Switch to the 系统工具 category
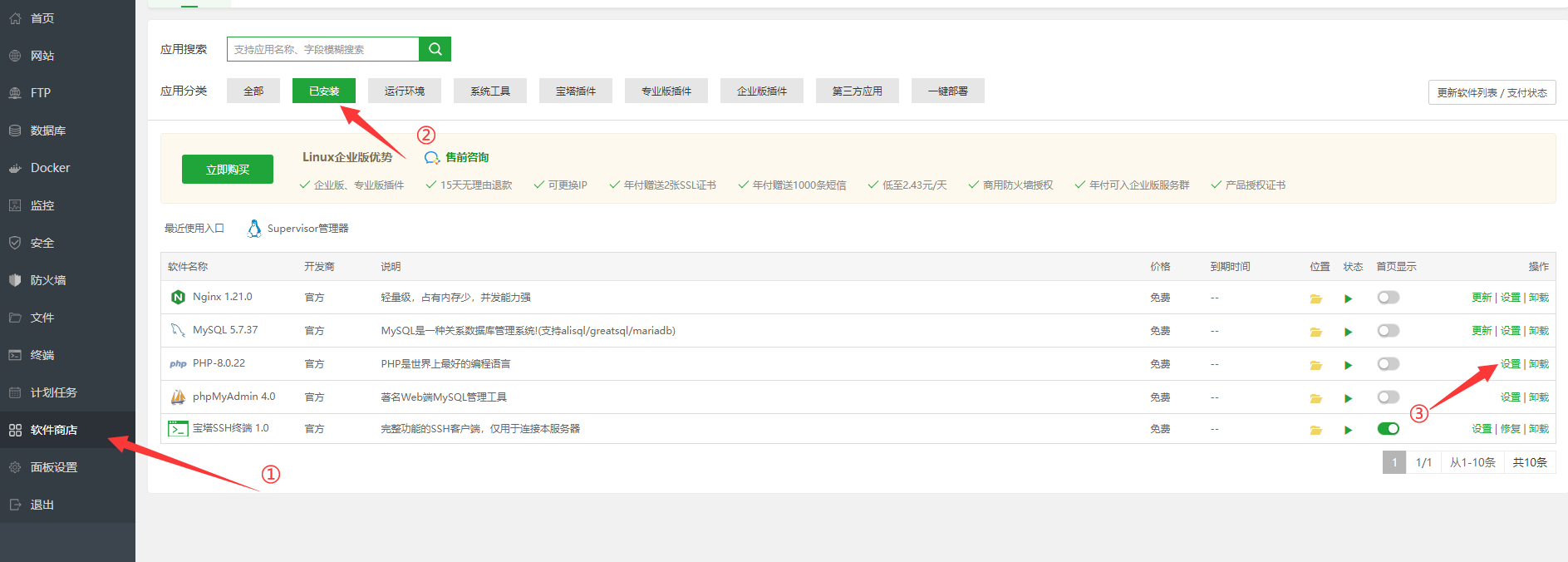This screenshot has width=1568, height=562. tap(490, 91)
